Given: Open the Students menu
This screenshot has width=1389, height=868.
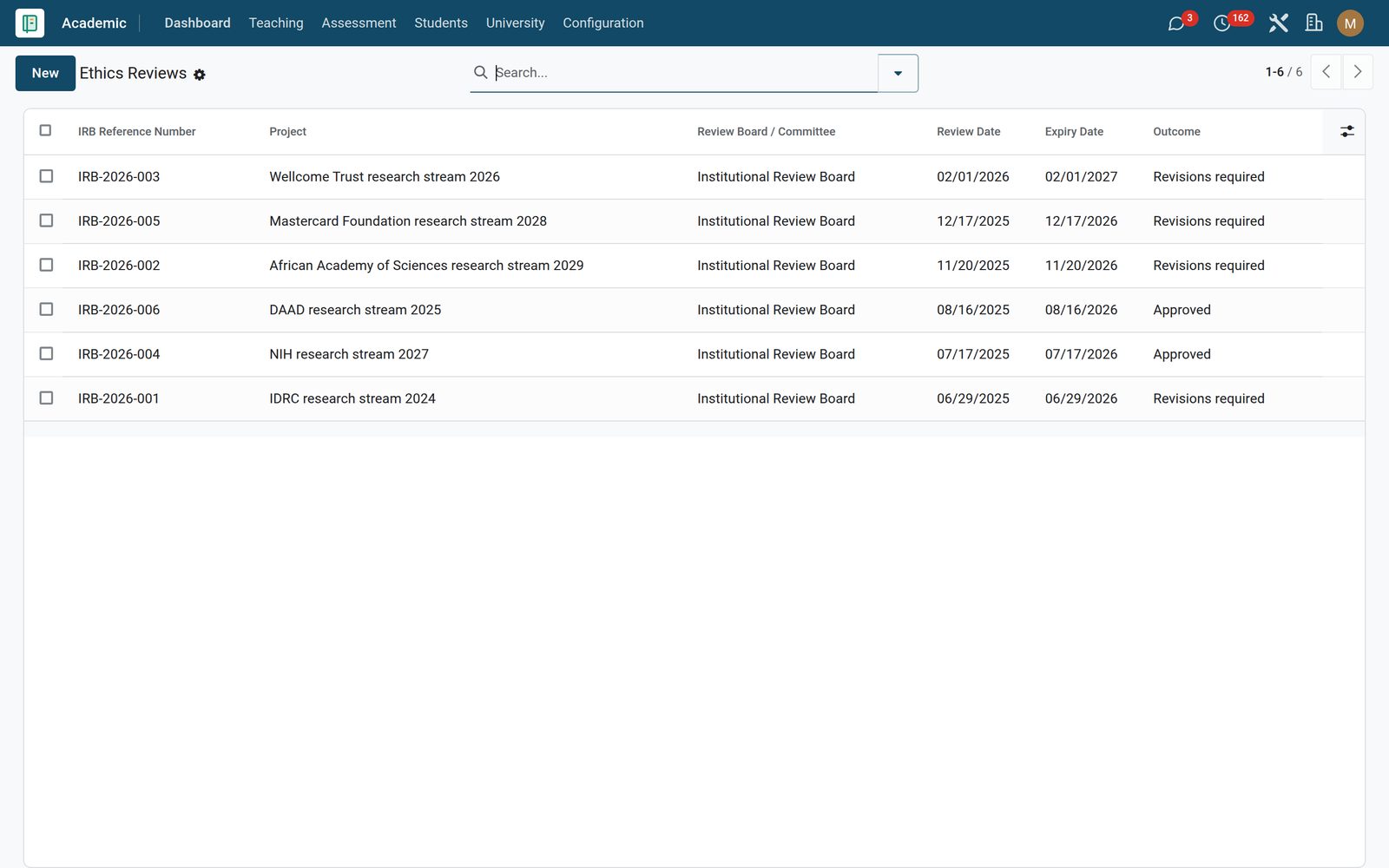Looking at the screenshot, I should coord(441,23).
